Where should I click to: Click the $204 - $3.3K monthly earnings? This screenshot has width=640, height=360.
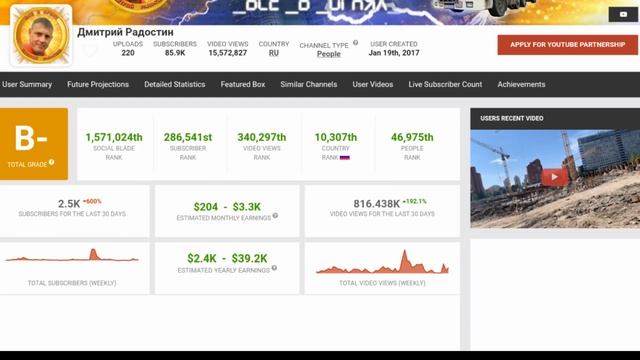227,207
